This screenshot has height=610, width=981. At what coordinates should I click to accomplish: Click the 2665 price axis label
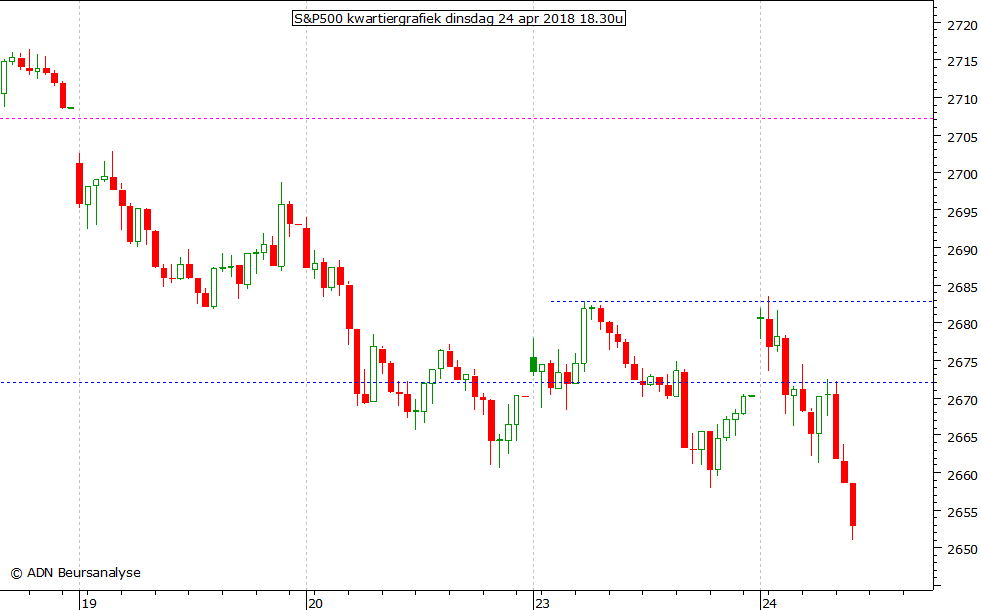(x=962, y=437)
